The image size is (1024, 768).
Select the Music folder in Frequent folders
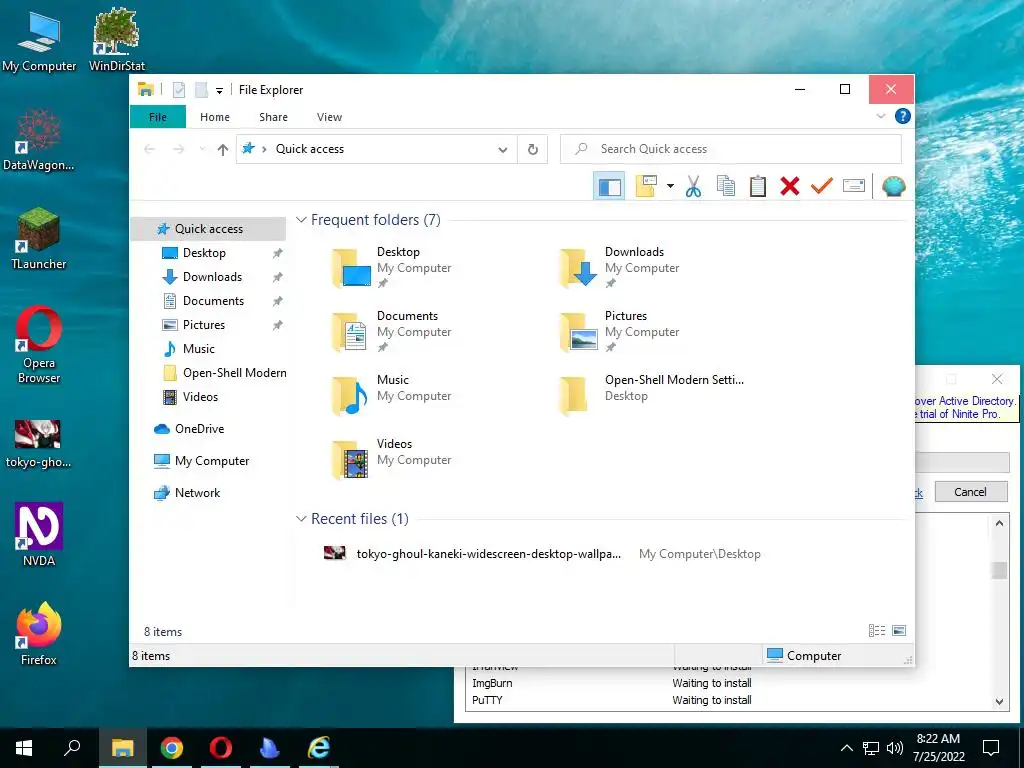[392, 396]
